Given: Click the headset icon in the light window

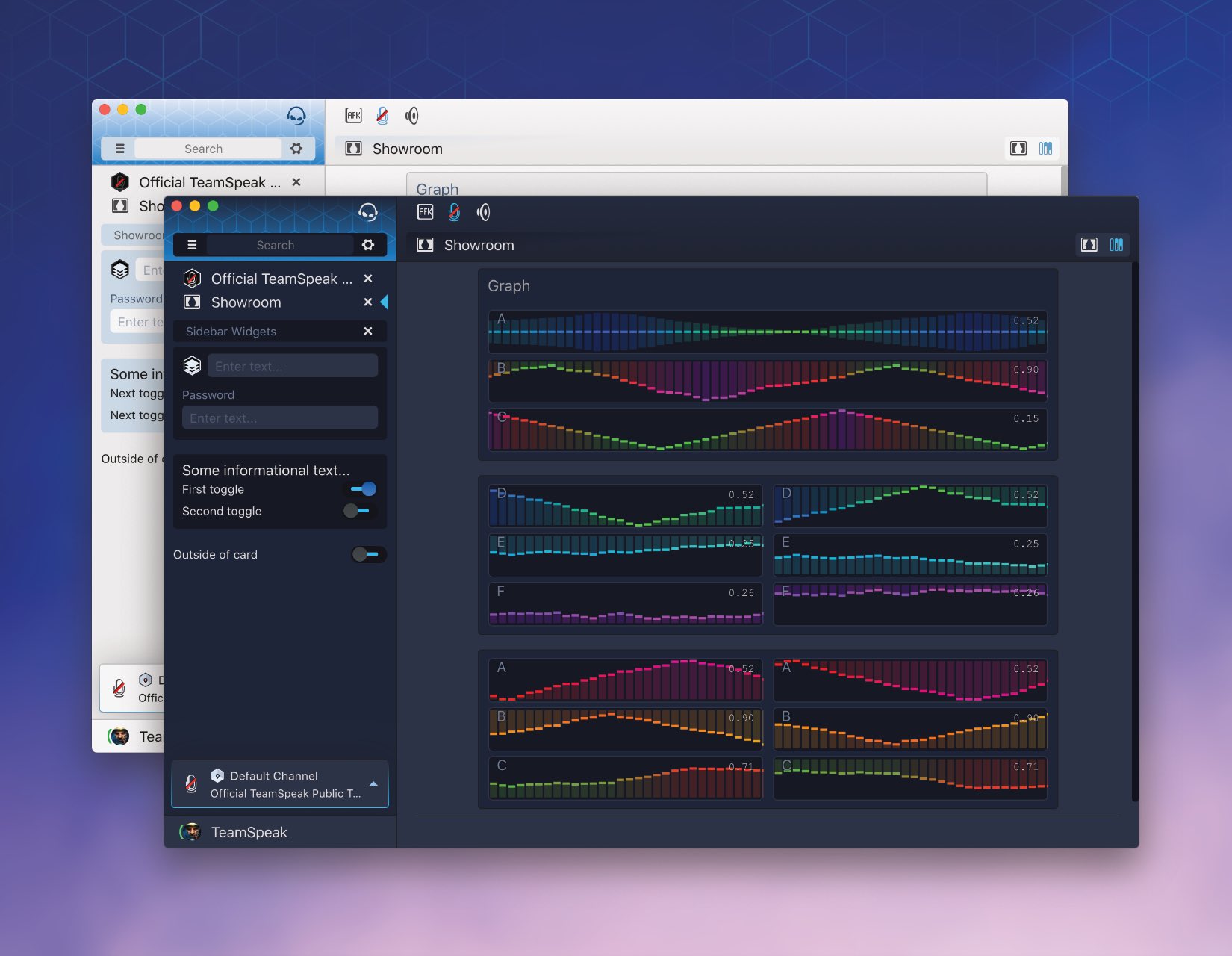Looking at the screenshot, I should pyautogui.click(x=296, y=116).
